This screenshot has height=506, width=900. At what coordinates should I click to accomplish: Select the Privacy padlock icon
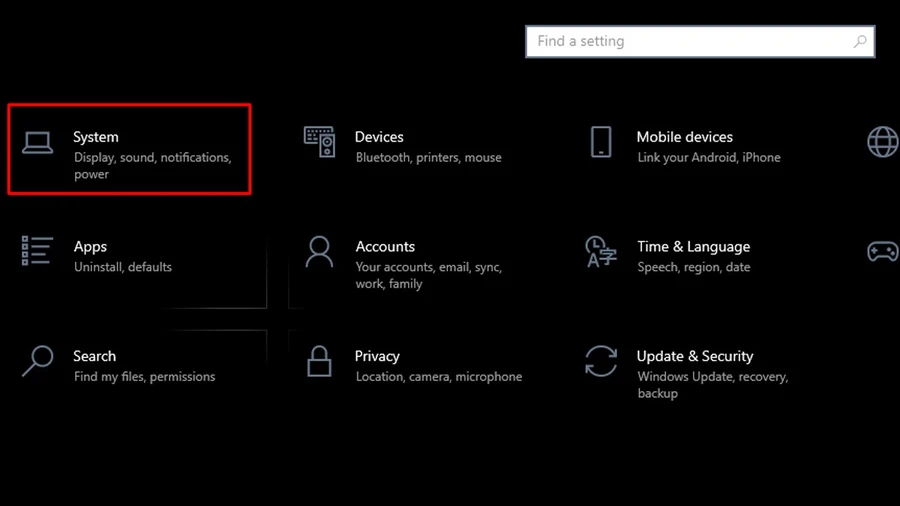pos(319,361)
